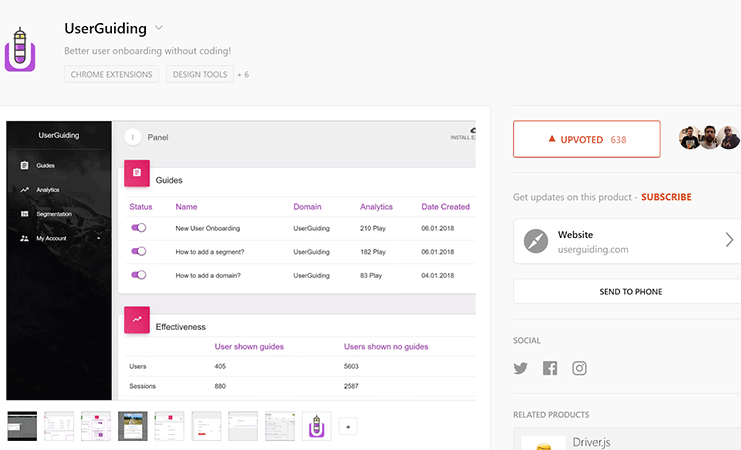
Task: Select the Guides item in the sidebar
Action: [x=45, y=165]
